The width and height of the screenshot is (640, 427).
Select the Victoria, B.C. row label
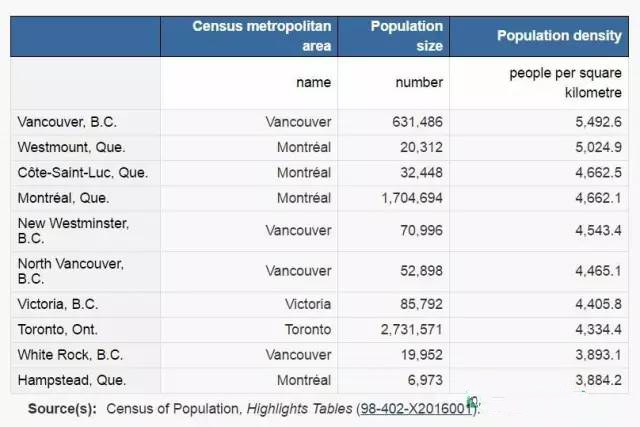(x=58, y=304)
